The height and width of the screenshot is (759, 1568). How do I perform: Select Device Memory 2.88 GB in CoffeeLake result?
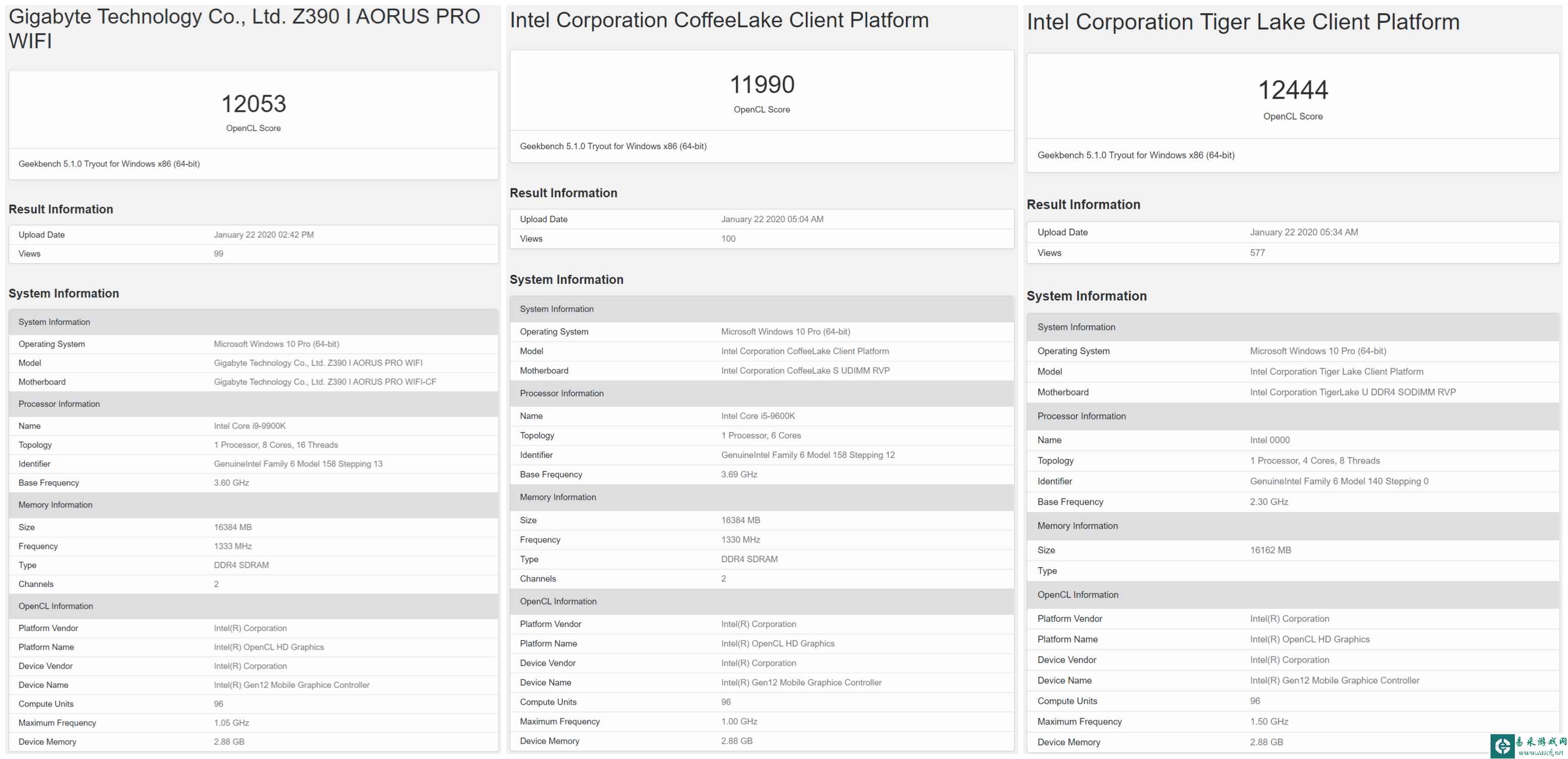pyautogui.click(x=736, y=741)
